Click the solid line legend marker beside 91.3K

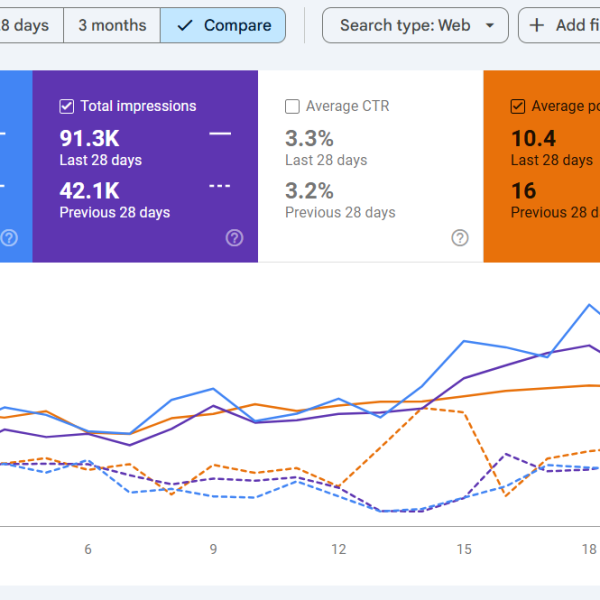220,133
